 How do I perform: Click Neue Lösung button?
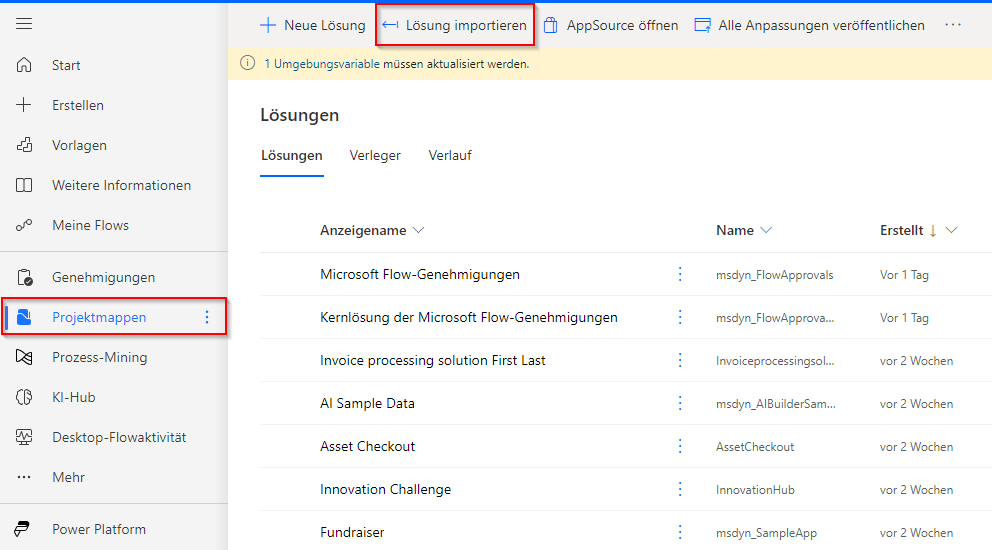[313, 25]
